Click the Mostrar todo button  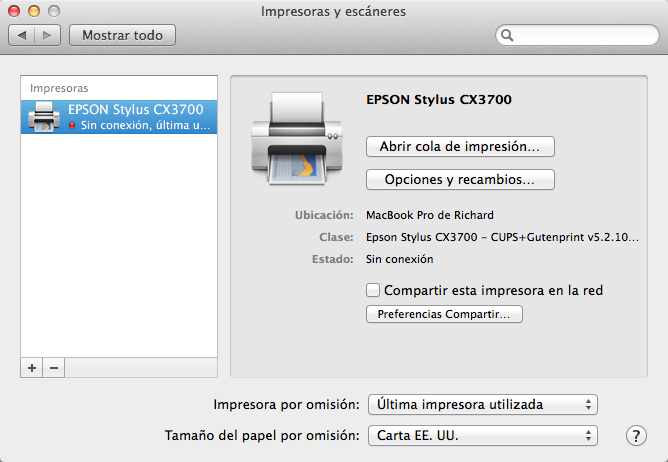pos(122,35)
